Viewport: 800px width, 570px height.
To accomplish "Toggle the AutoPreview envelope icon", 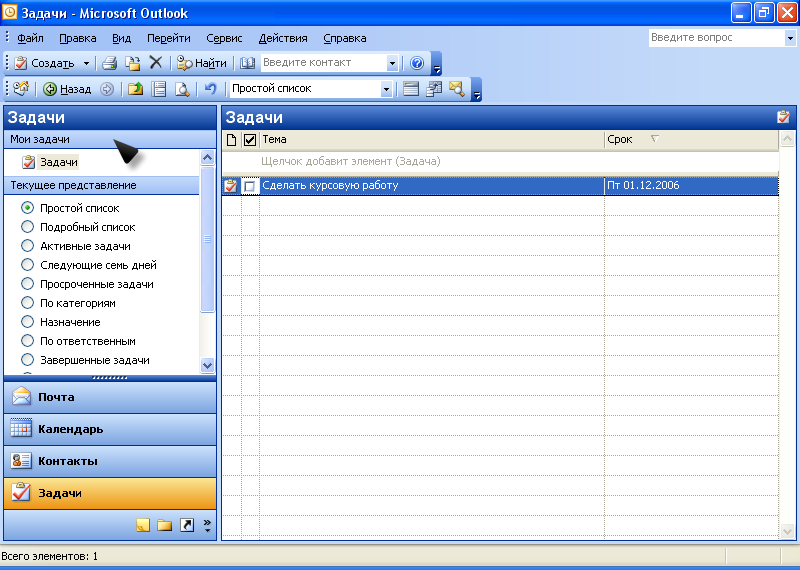I will [457, 89].
